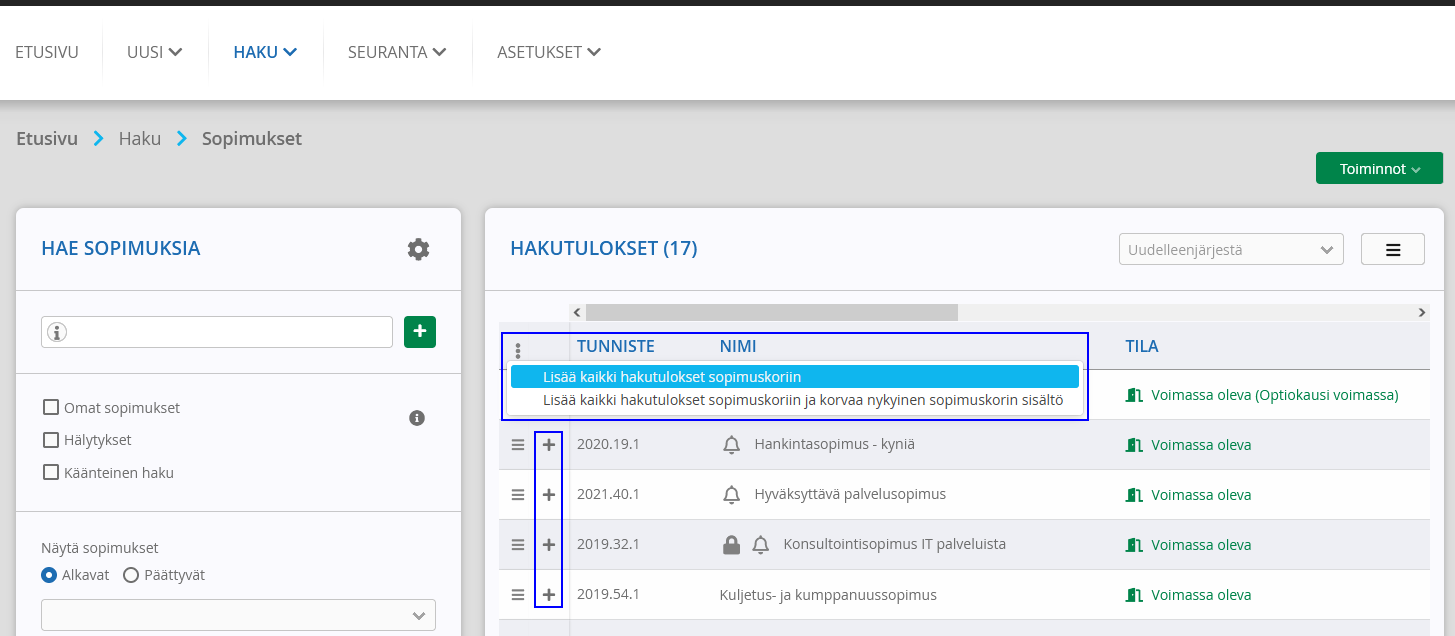The height and width of the screenshot is (636, 1455).
Task: Click Voimassa oleva status in row 2019.54.1
Action: [1201, 595]
